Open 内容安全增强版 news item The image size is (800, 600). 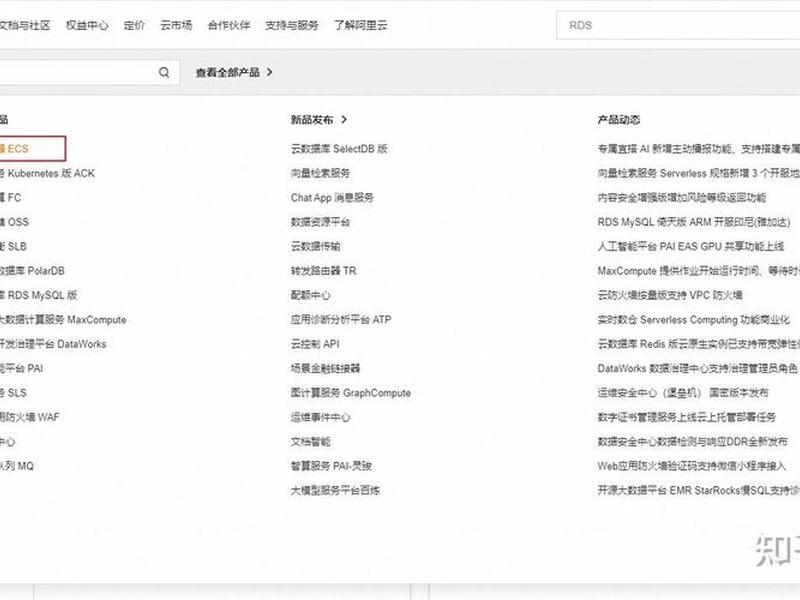point(682,197)
